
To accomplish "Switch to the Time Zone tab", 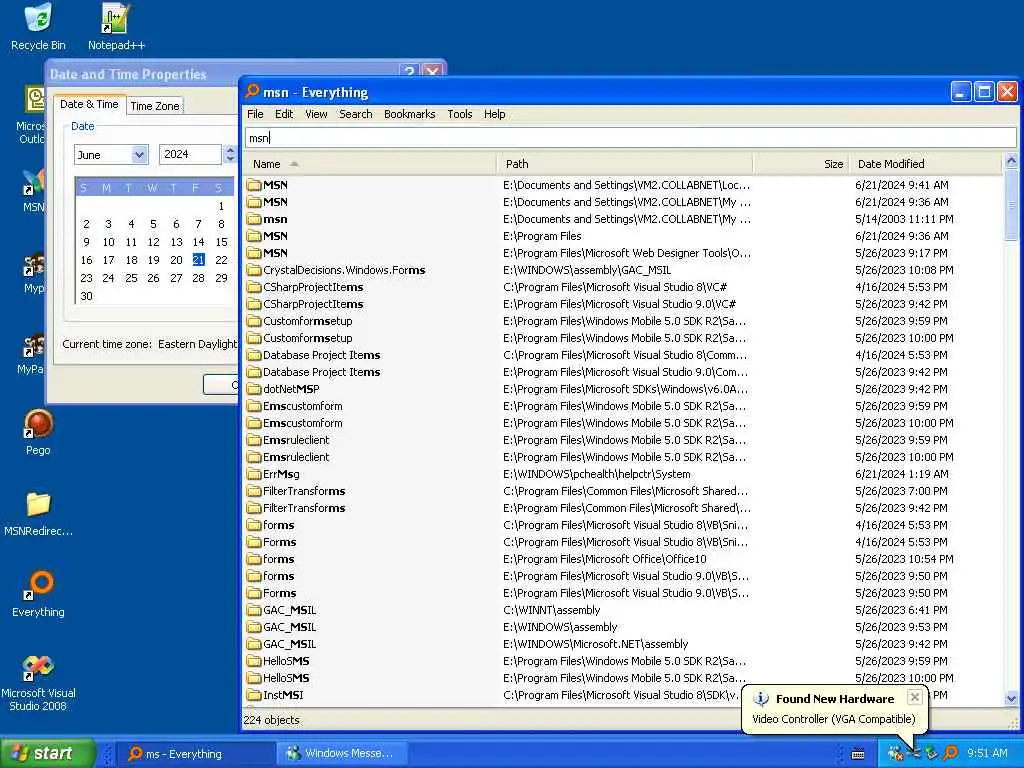I will click(154, 106).
